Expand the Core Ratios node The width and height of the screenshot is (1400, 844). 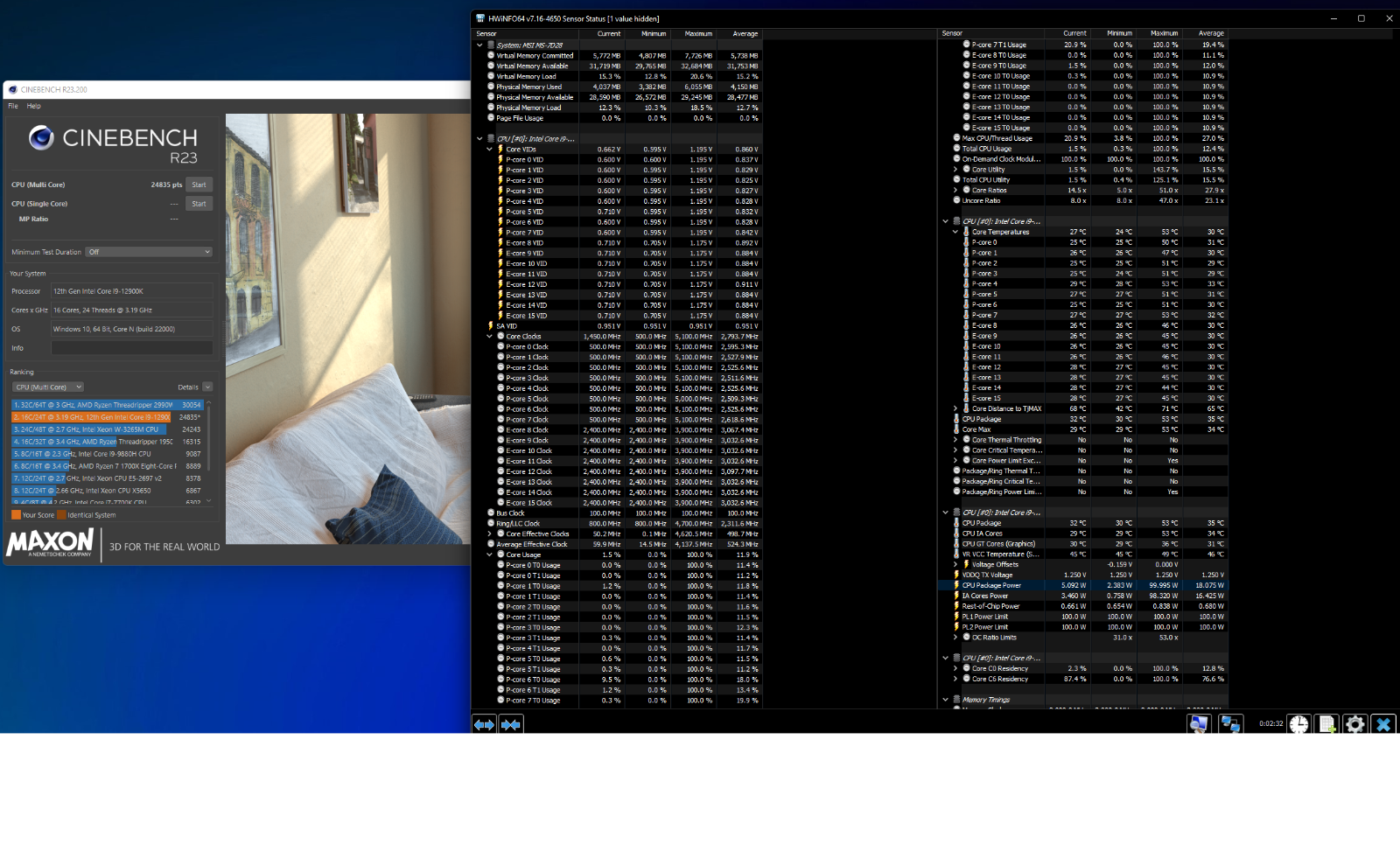955,190
